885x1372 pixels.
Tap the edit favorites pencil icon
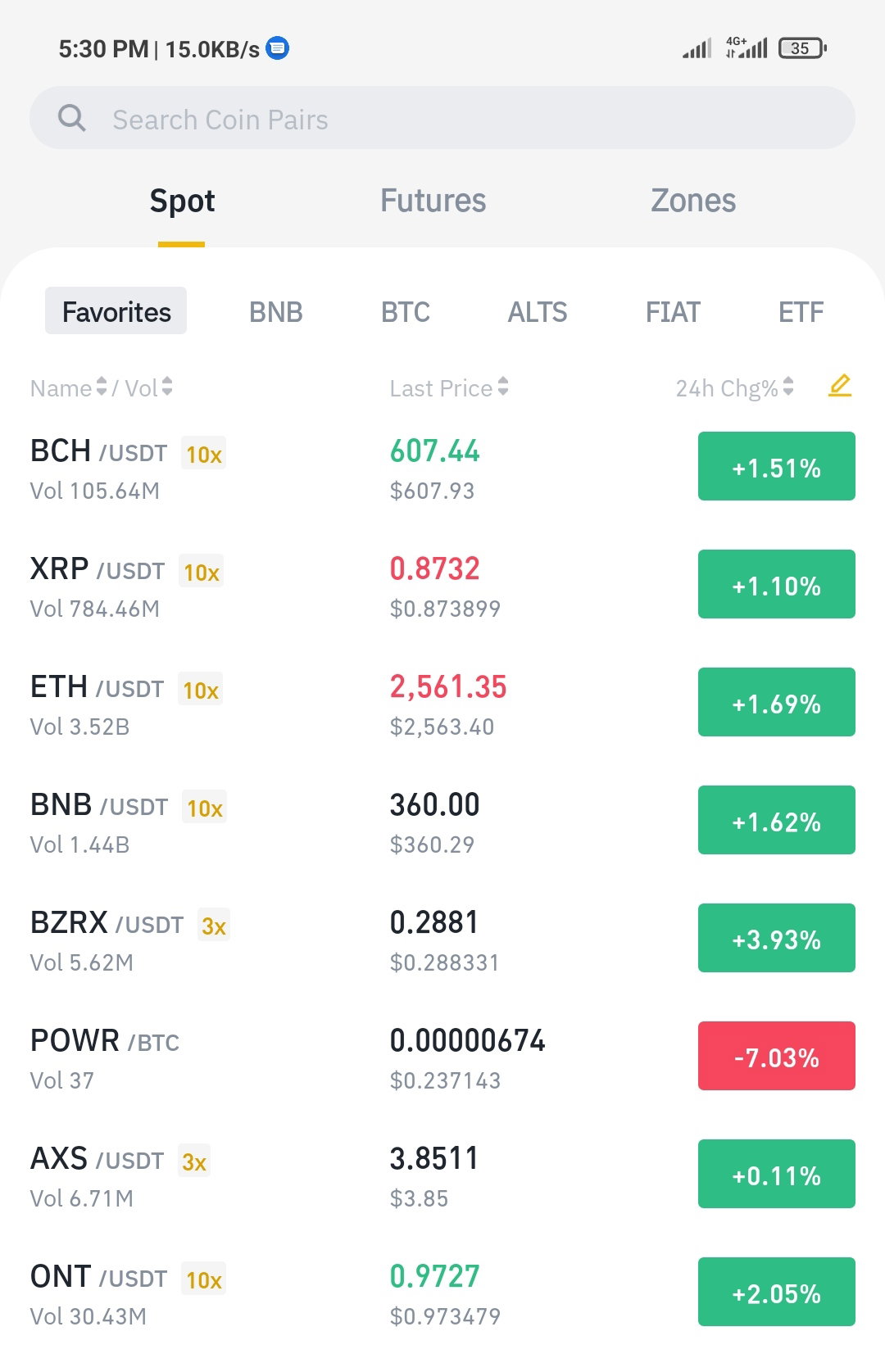[840, 386]
